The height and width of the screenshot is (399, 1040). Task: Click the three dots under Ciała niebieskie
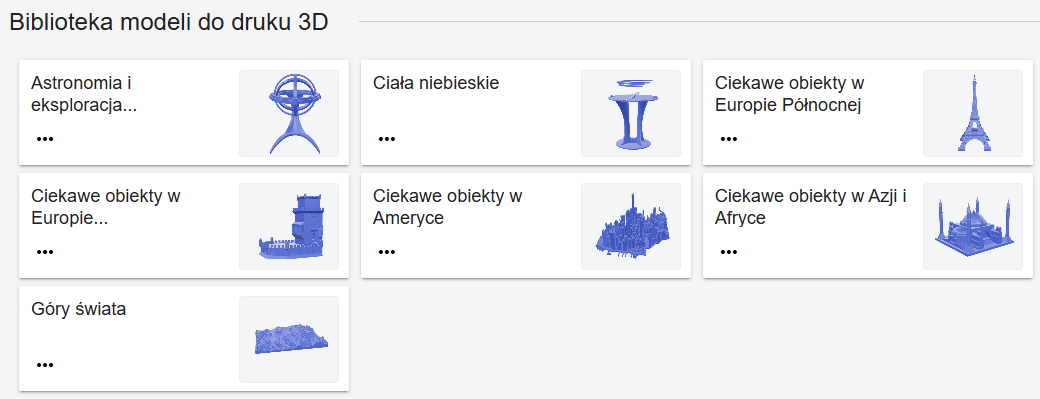tap(387, 139)
